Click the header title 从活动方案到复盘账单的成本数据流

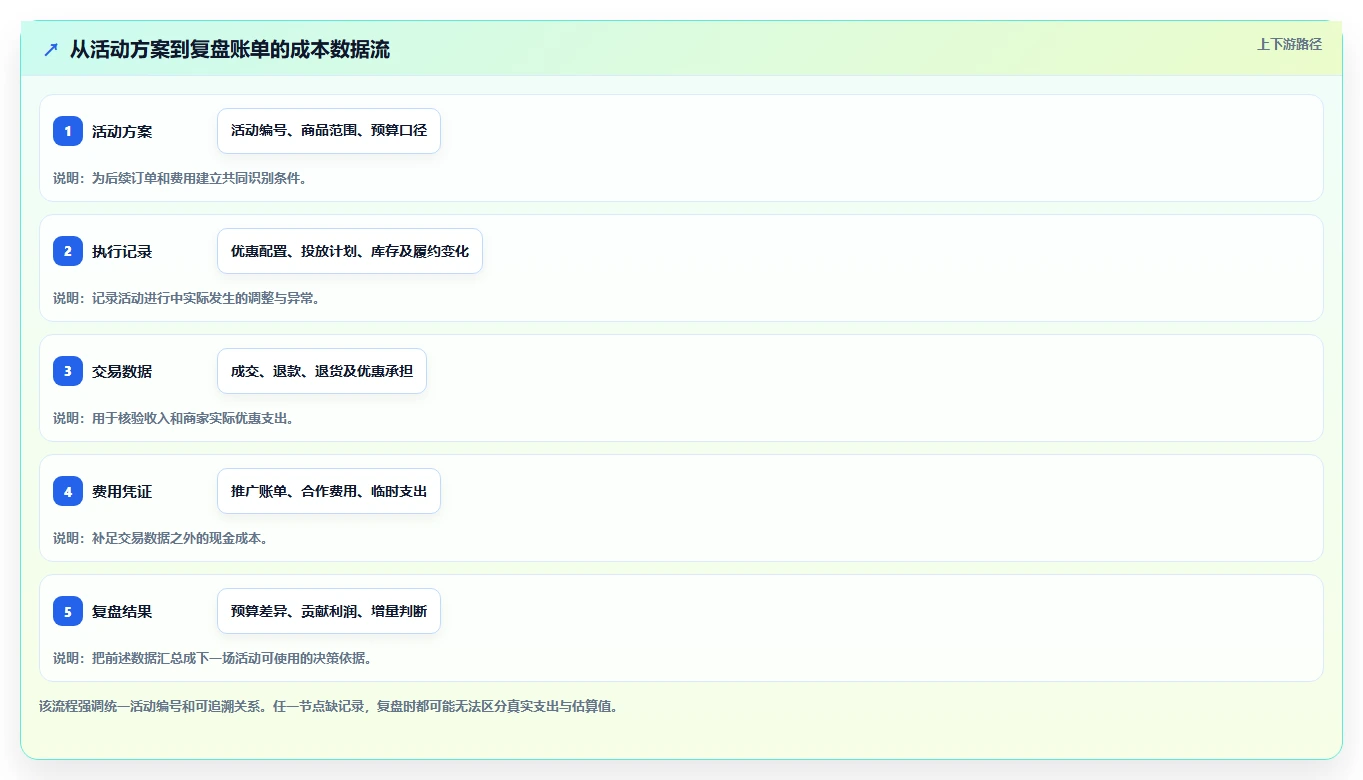point(230,49)
